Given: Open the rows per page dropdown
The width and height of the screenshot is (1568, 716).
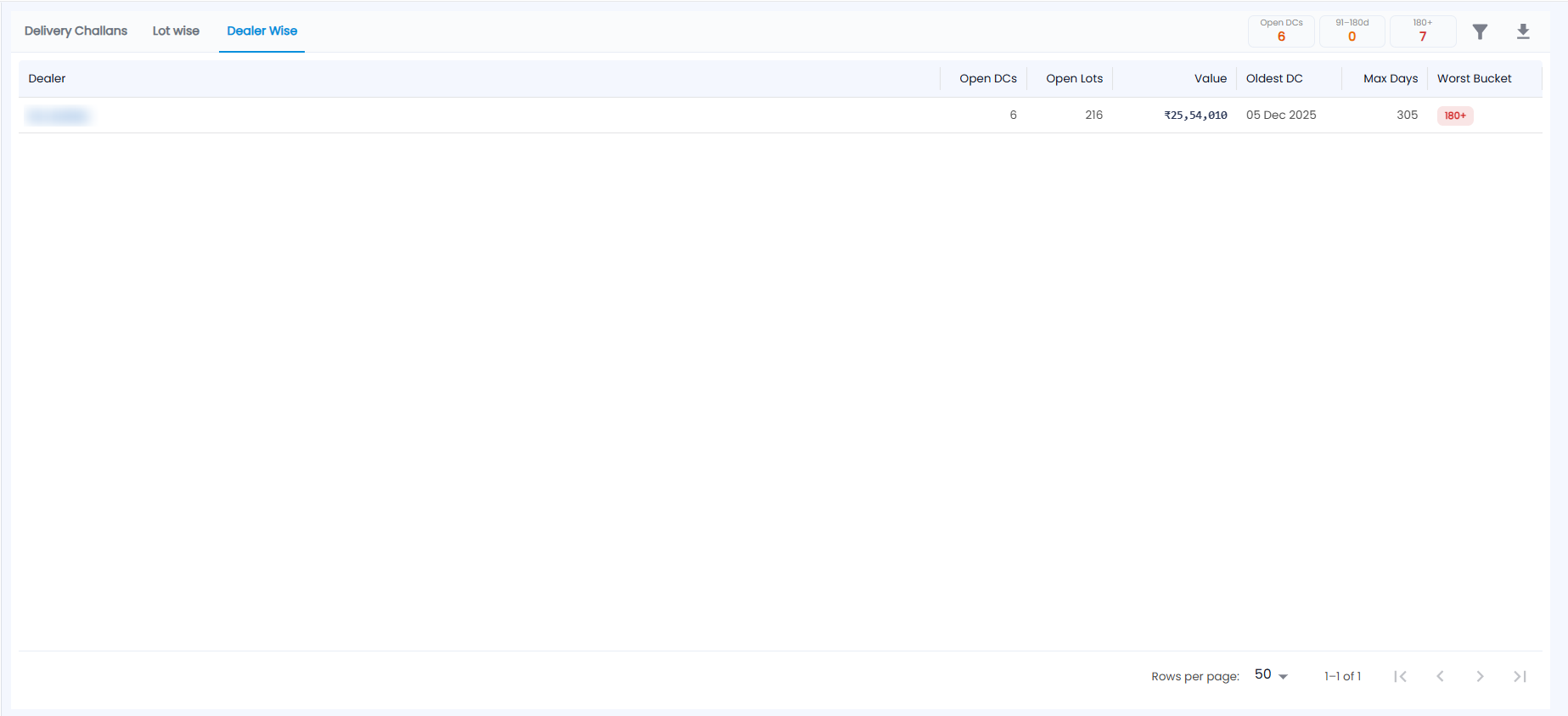Looking at the screenshot, I should pyautogui.click(x=1271, y=675).
